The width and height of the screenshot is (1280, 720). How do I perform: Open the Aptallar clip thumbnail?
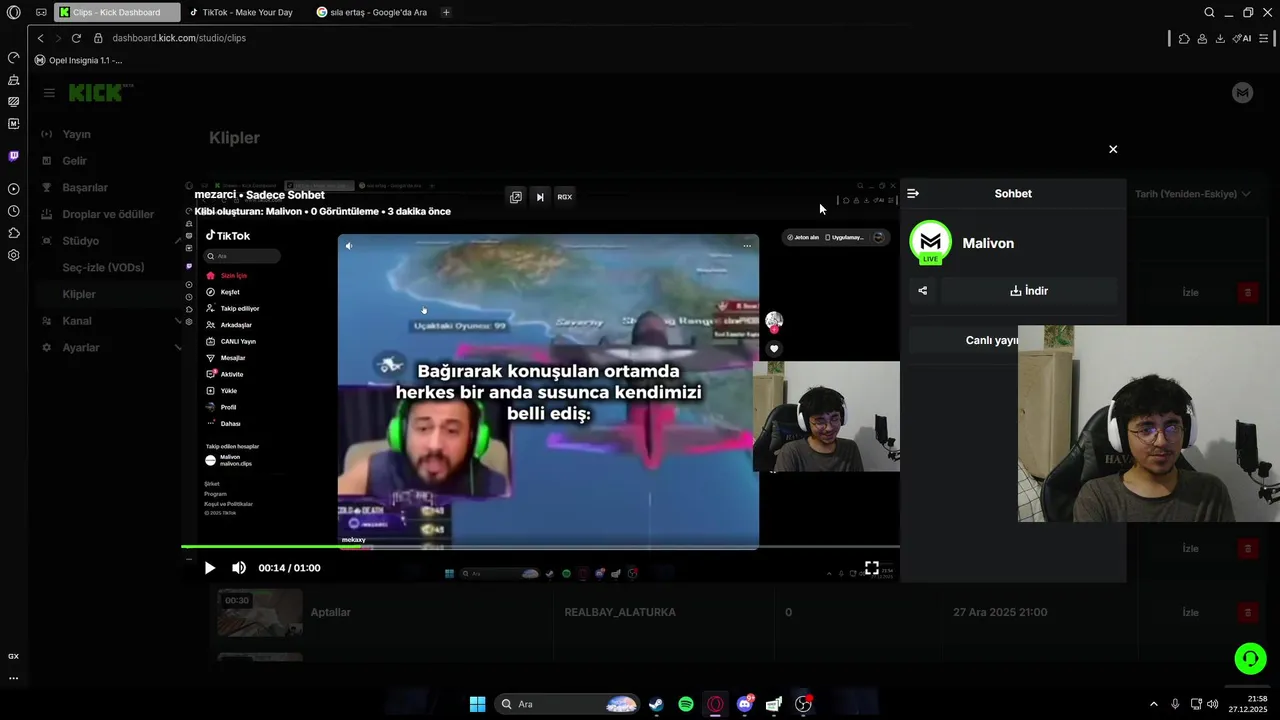coord(260,612)
